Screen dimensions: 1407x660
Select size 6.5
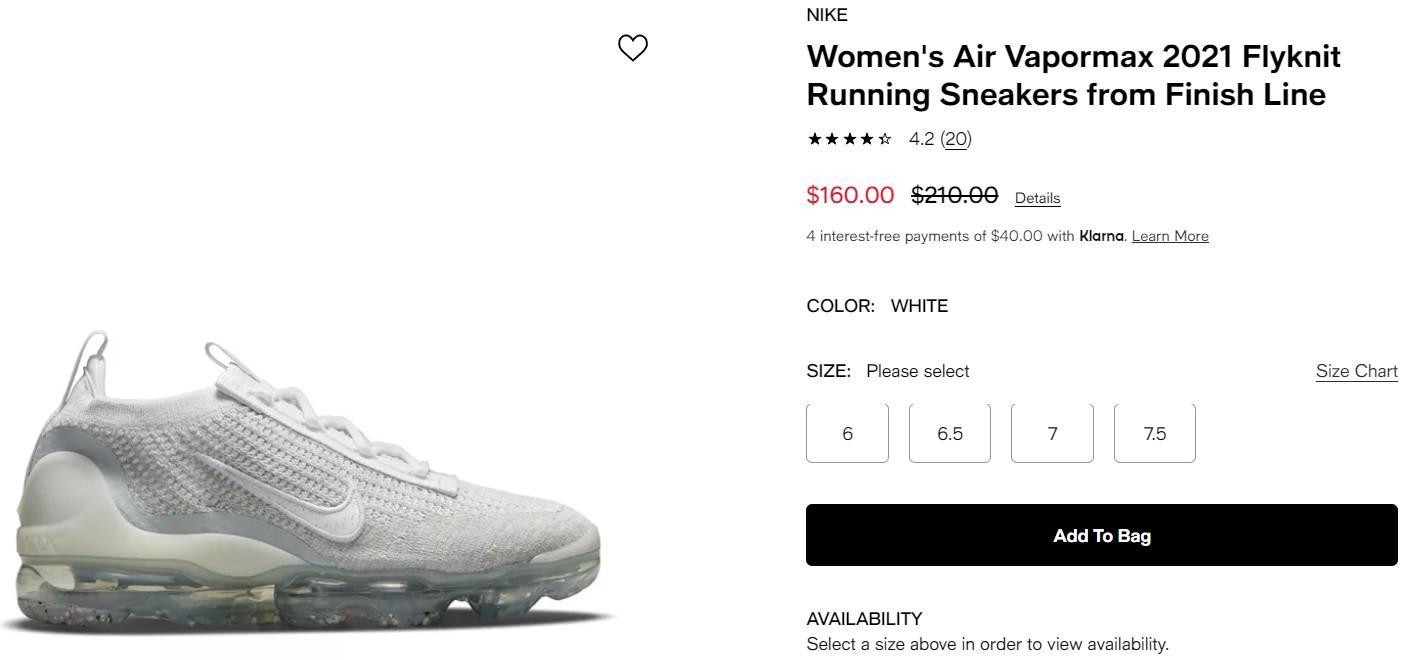(949, 433)
